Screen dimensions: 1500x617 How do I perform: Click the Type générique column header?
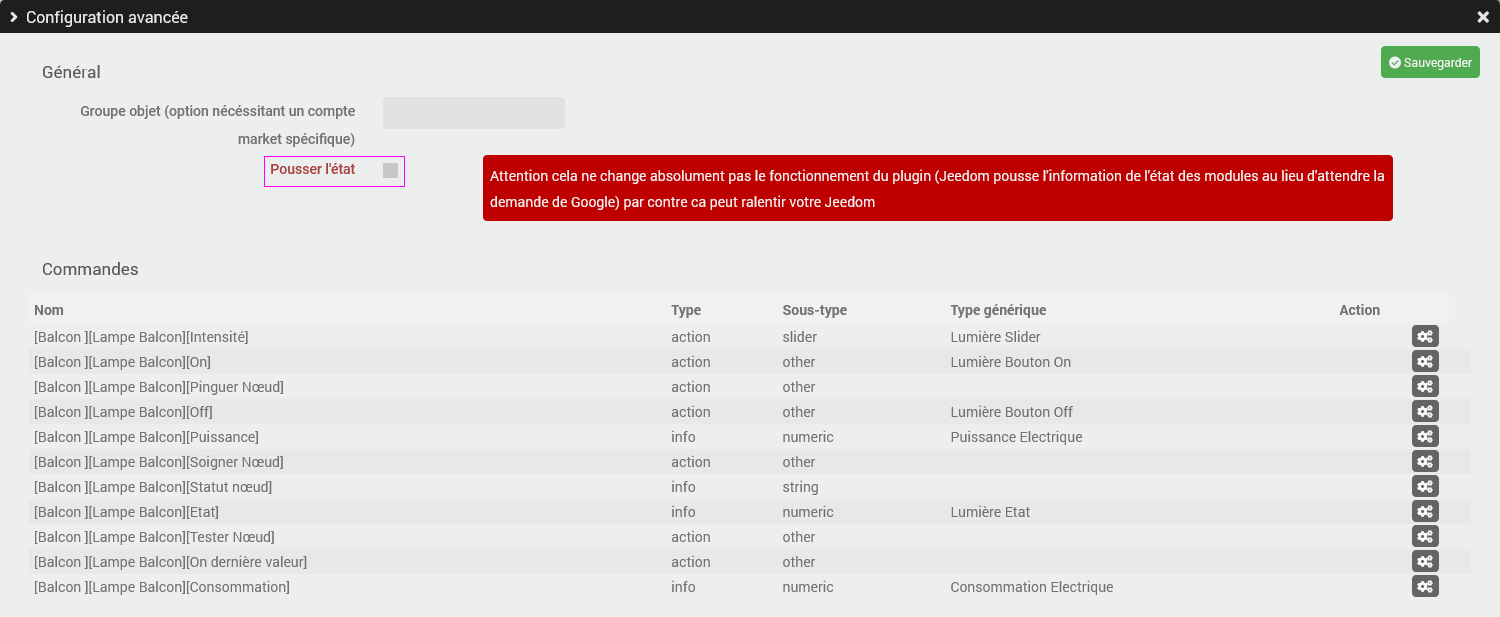[998, 310]
